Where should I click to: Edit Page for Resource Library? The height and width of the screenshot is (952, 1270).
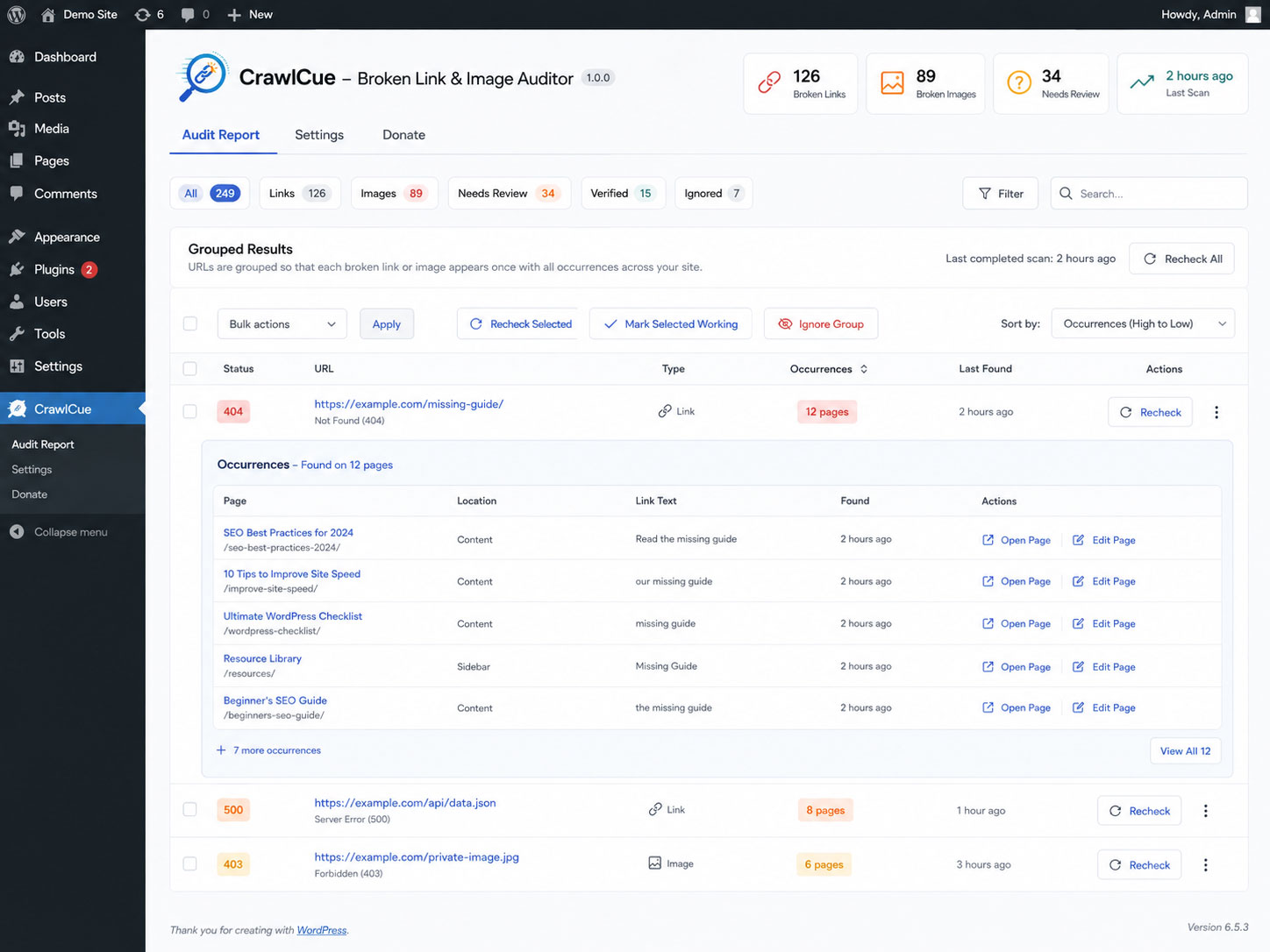1104,667
